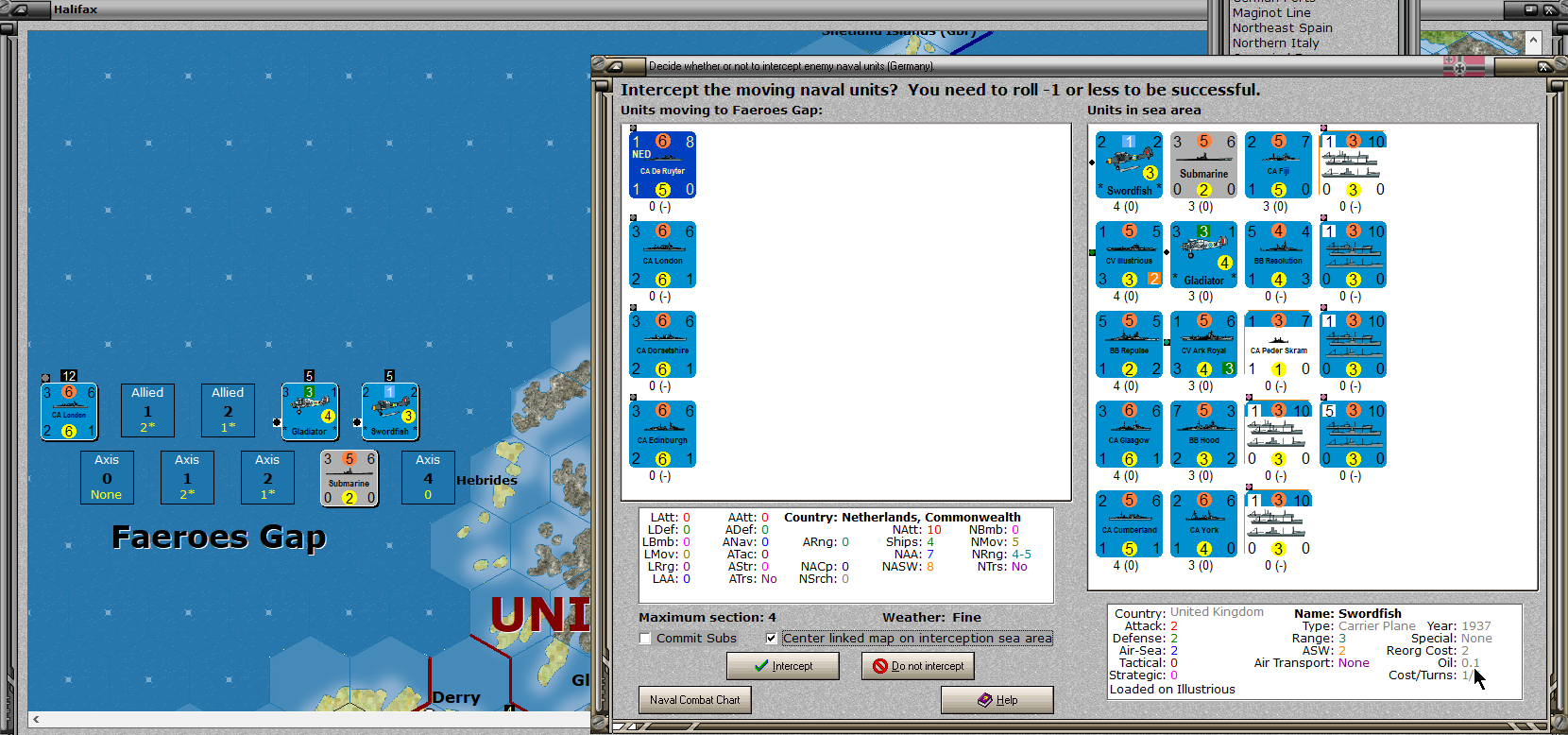
Task: Pick the BB Resolution battleship counter
Action: [x=1278, y=255]
